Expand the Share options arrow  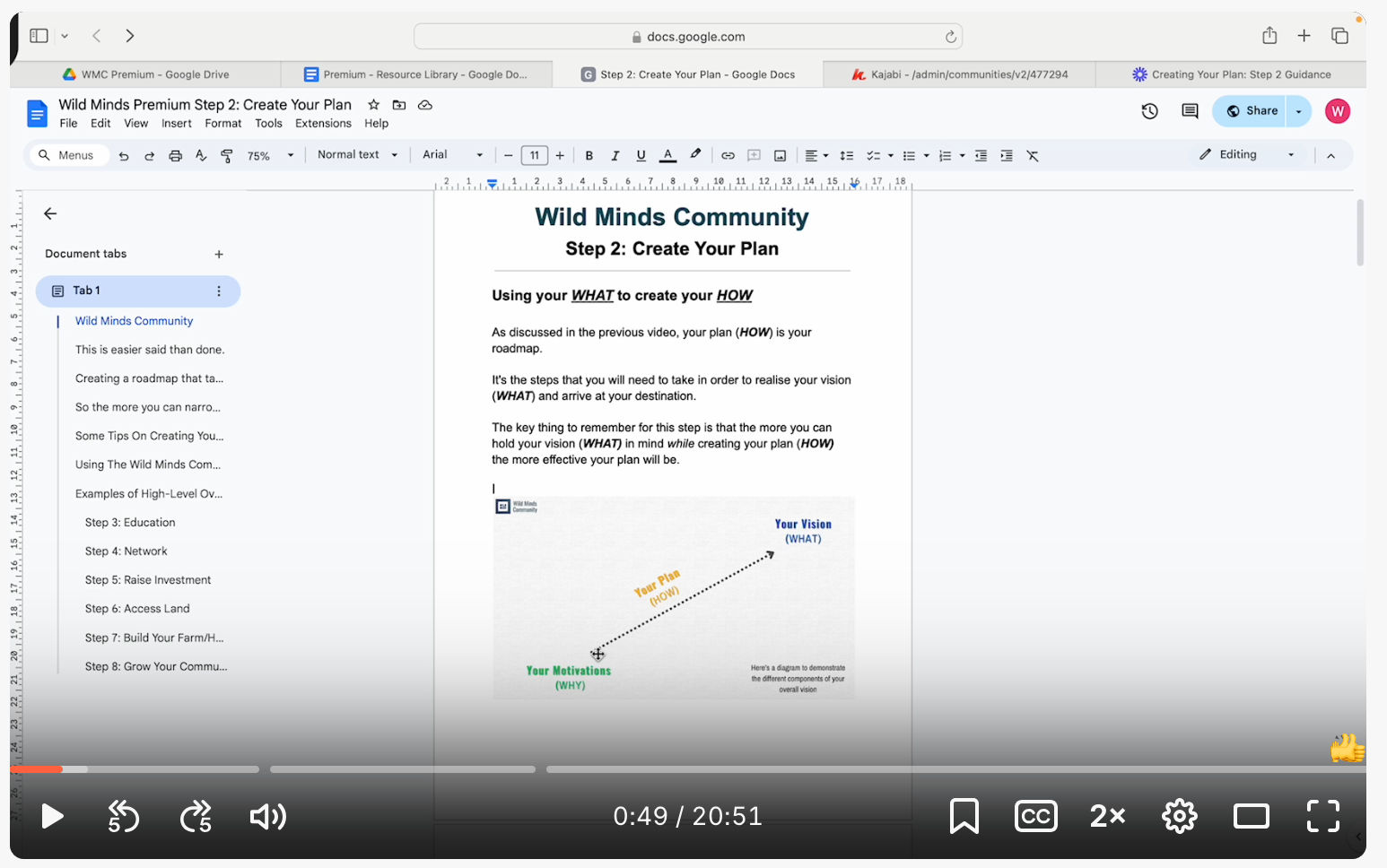[1299, 111]
